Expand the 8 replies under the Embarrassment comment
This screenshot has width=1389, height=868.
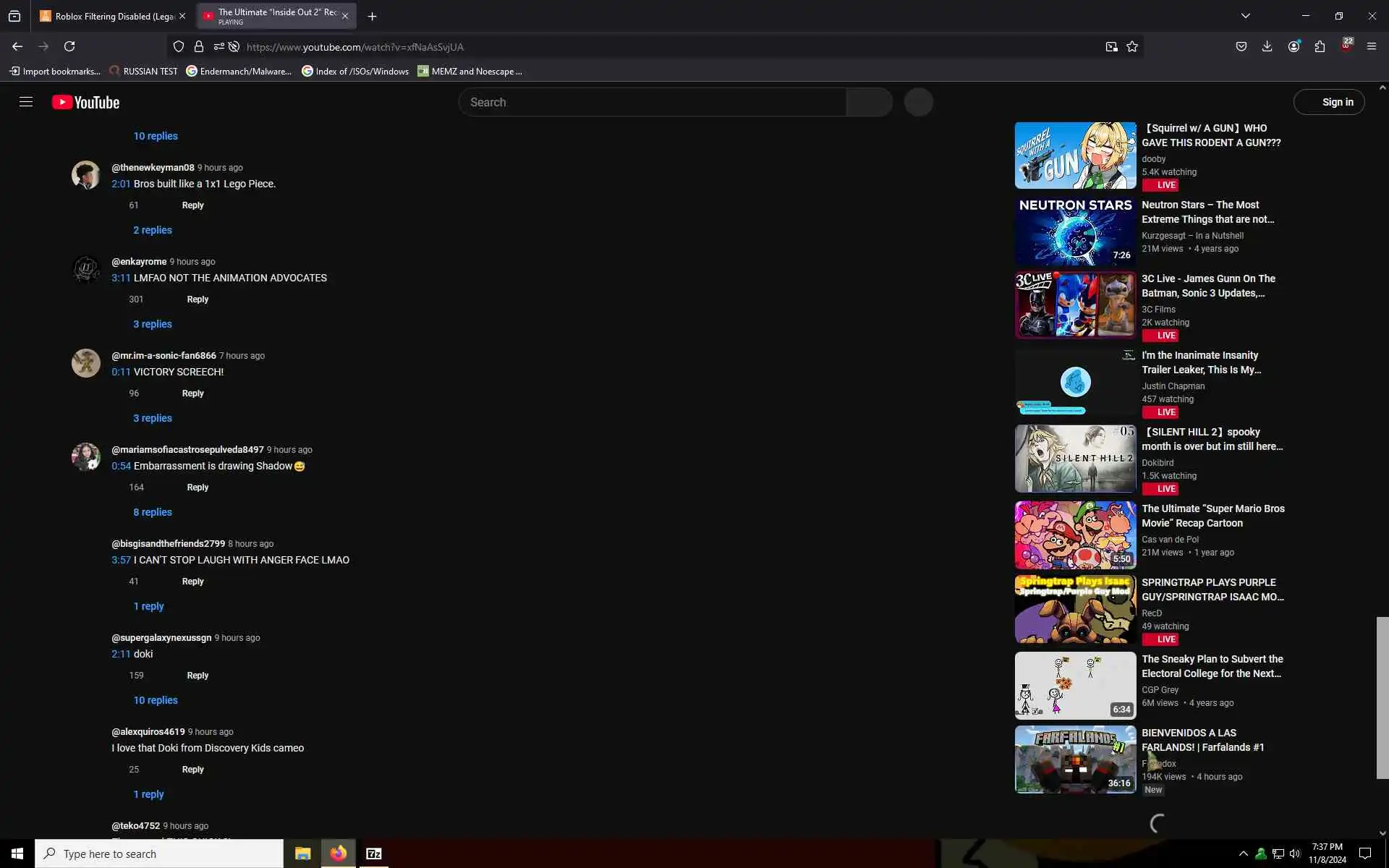pos(152,512)
